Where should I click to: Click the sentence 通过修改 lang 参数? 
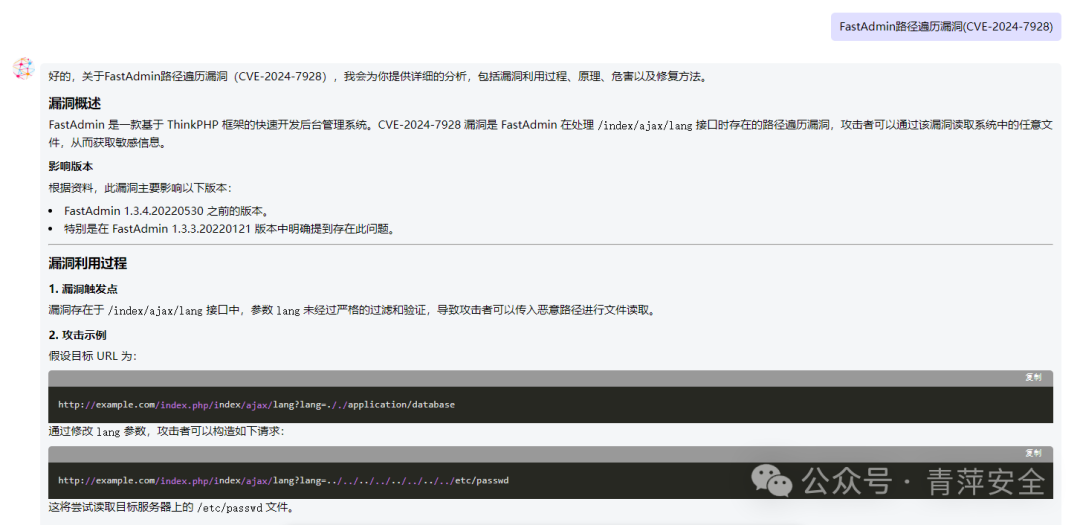click(166, 431)
